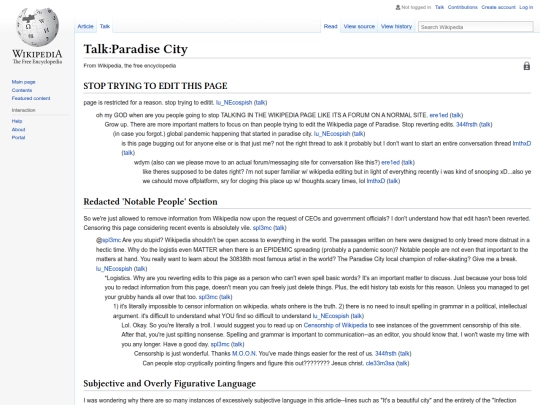This screenshot has width=540, height=405.
Task: Select the Read tab
Action: 330,26
